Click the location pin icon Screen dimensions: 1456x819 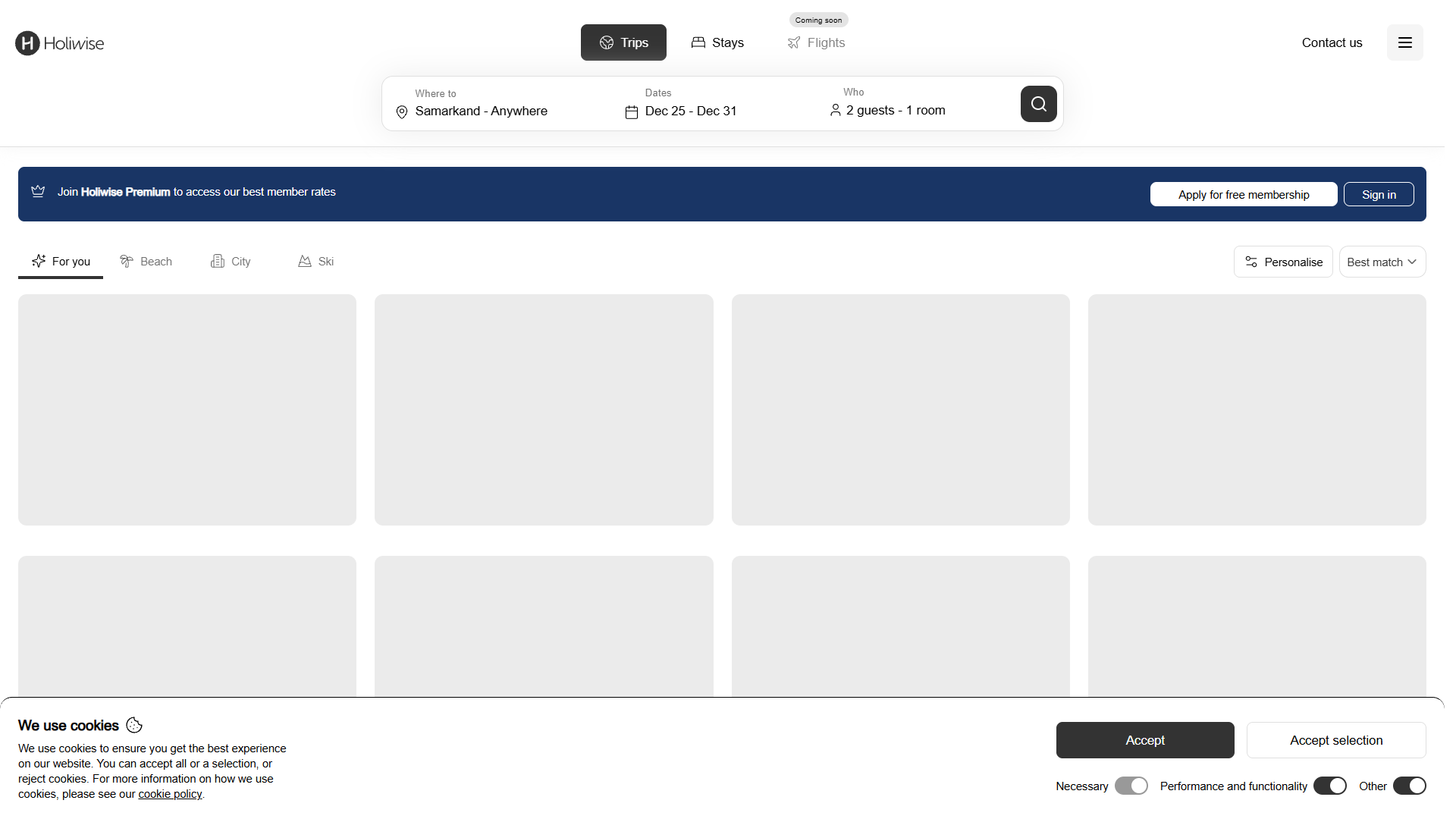[402, 112]
